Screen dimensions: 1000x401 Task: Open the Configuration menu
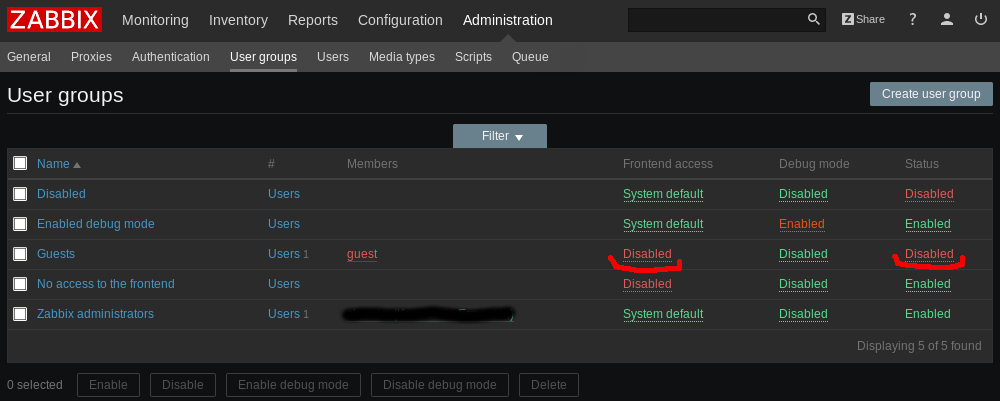click(400, 20)
